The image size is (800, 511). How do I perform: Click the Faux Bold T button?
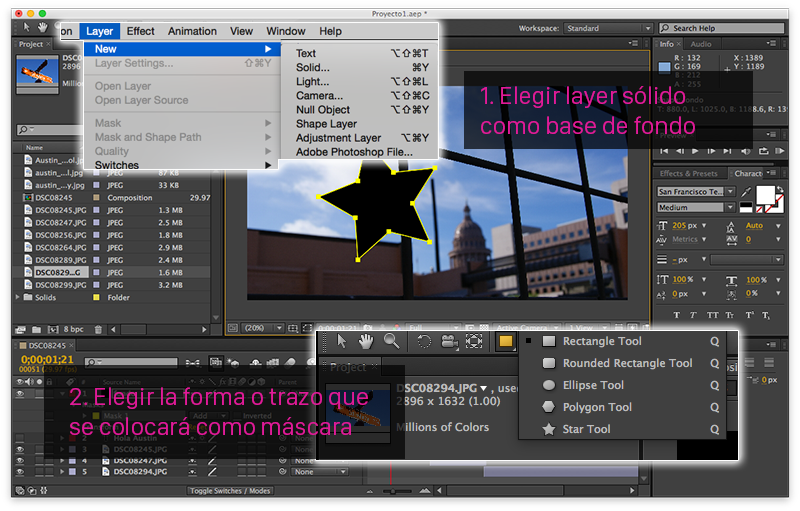[x=677, y=315]
